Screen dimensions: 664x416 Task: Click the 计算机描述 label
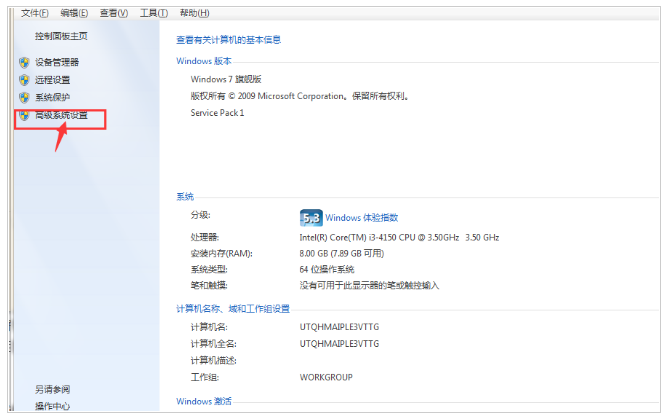point(213,361)
